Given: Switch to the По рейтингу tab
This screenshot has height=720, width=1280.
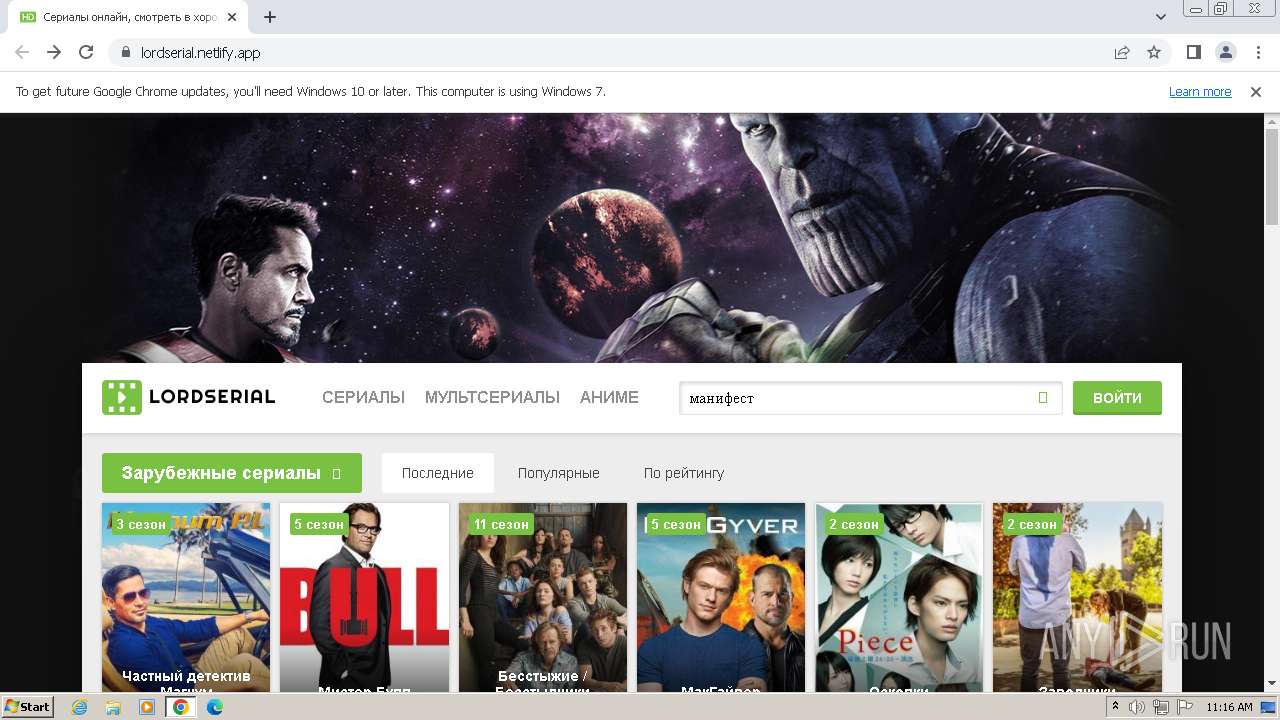Looking at the screenshot, I should pos(684,473).
